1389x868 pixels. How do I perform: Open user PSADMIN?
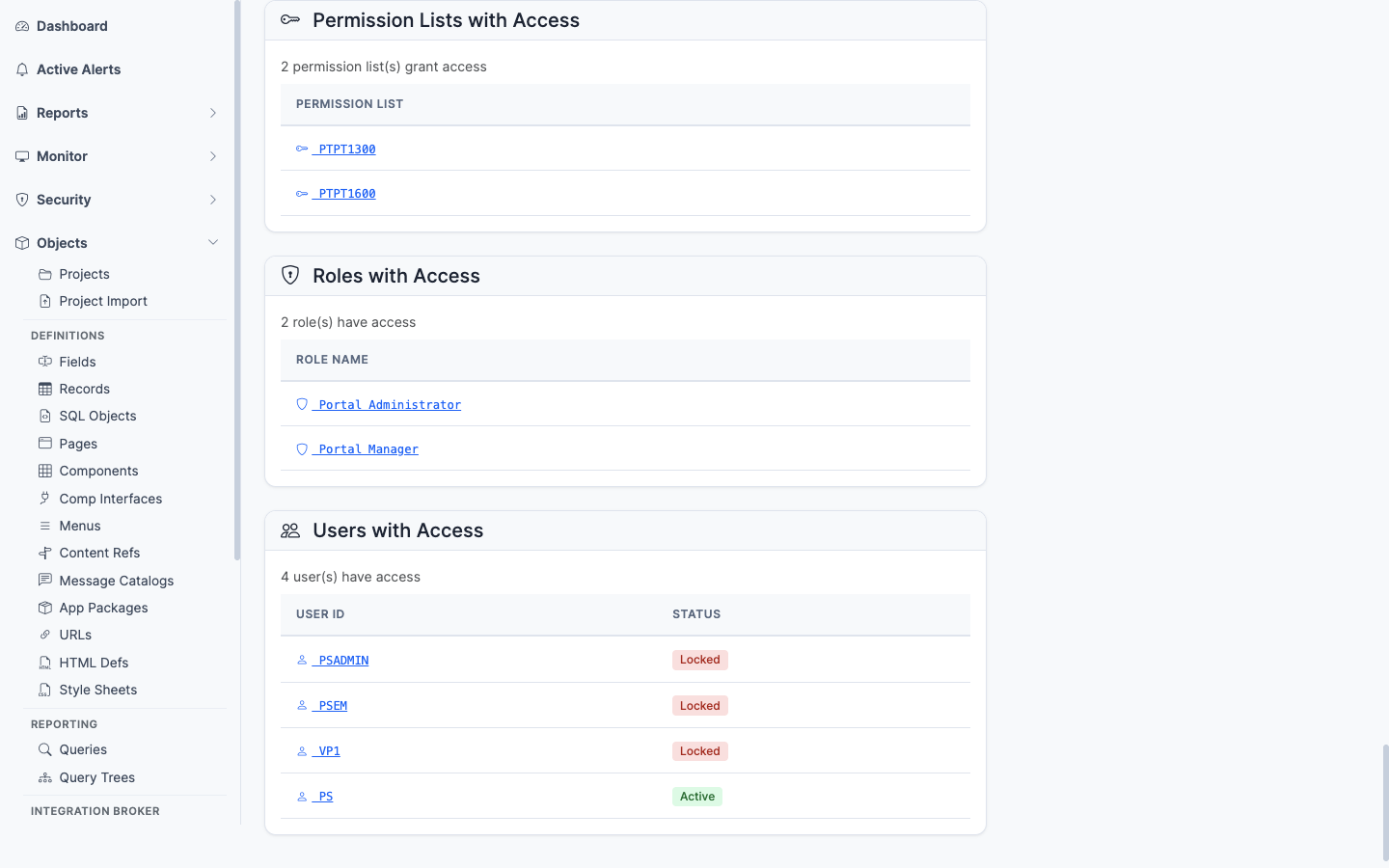click(340, 661)
